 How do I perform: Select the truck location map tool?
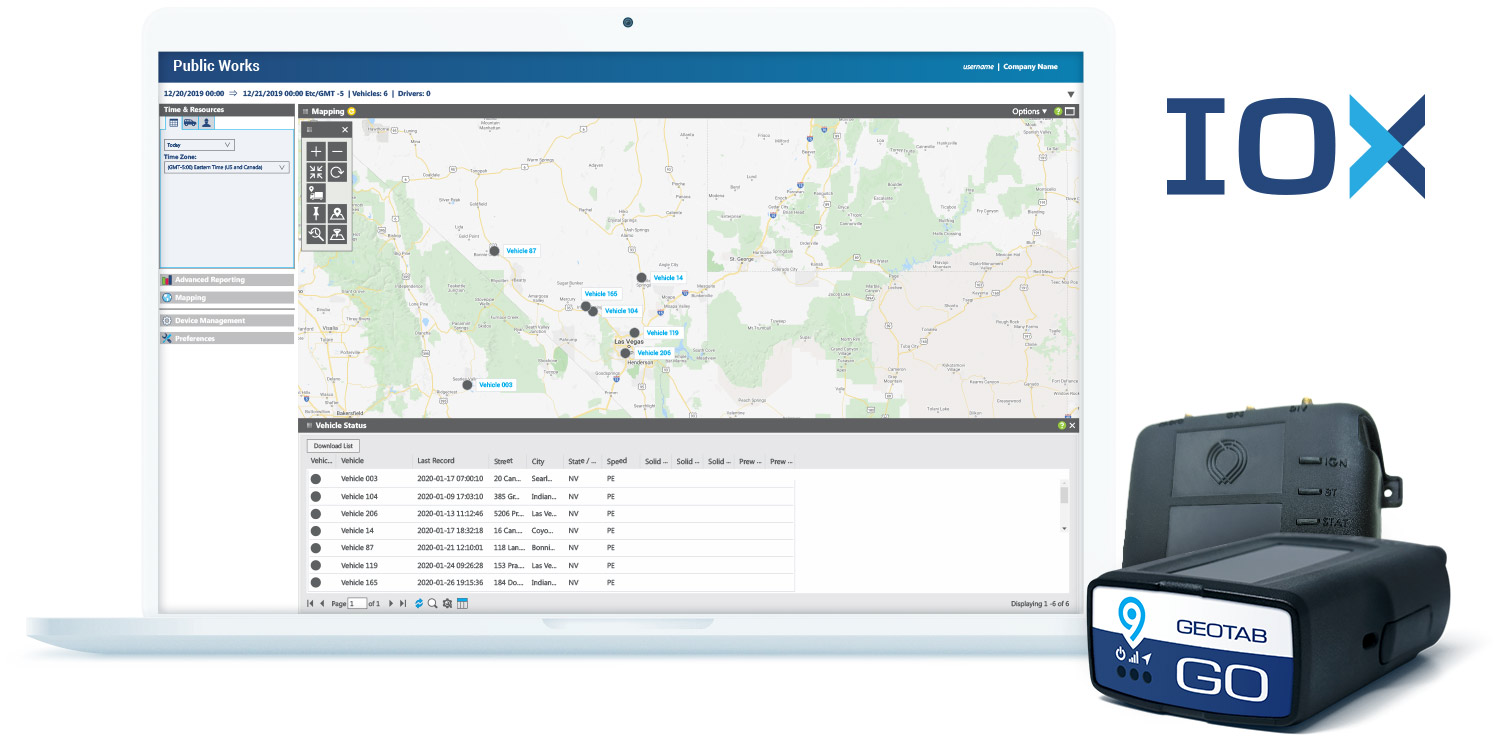coord(316,193)
